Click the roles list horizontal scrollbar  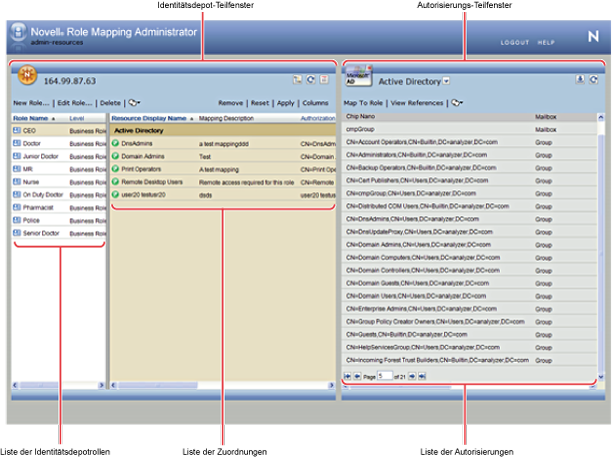click(x=59, y=385)
